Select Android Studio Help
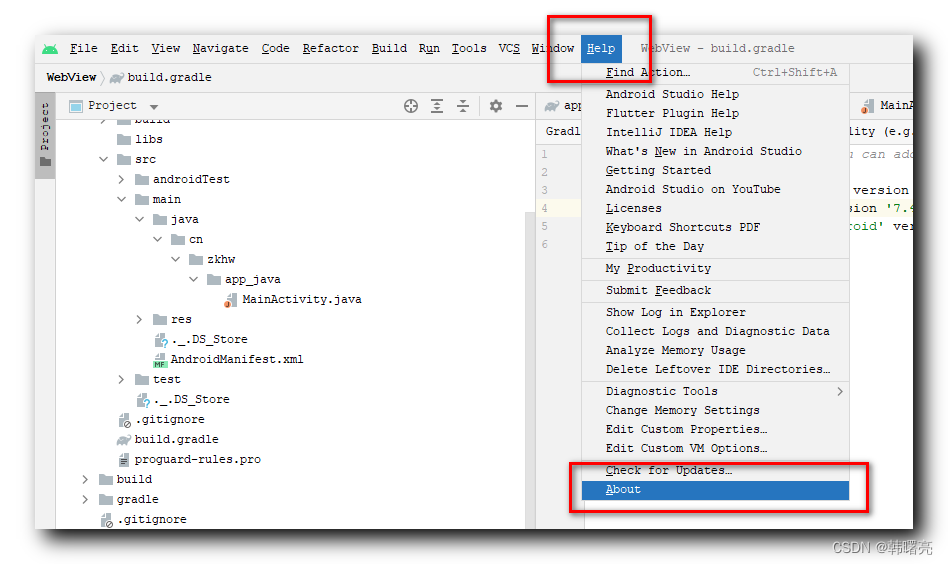Screen dimensions: 948x564 pyautogui.click(x=715, y=94)
